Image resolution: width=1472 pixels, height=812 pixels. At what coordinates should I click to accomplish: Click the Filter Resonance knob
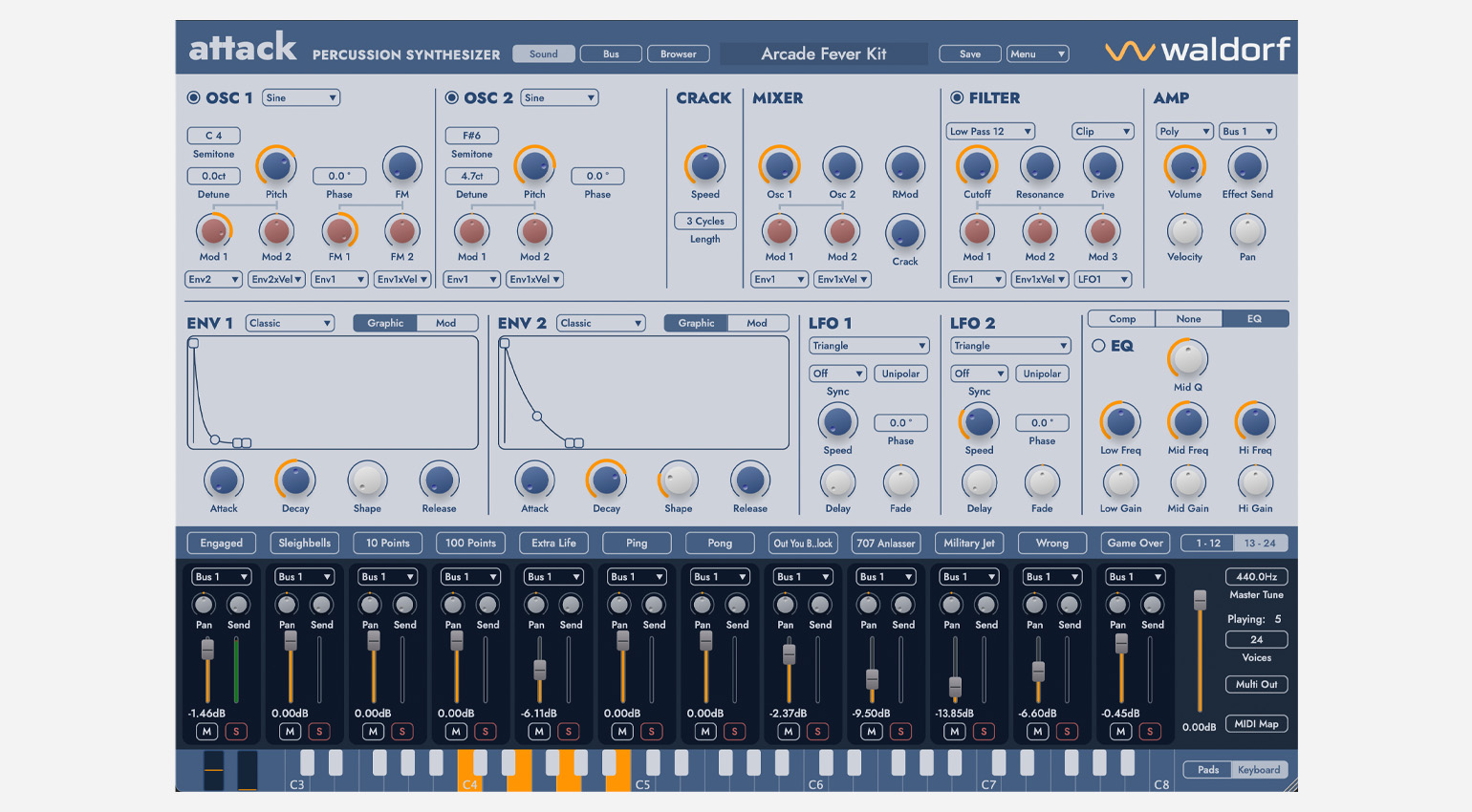pyautogui.click(x=1039, y=166)
